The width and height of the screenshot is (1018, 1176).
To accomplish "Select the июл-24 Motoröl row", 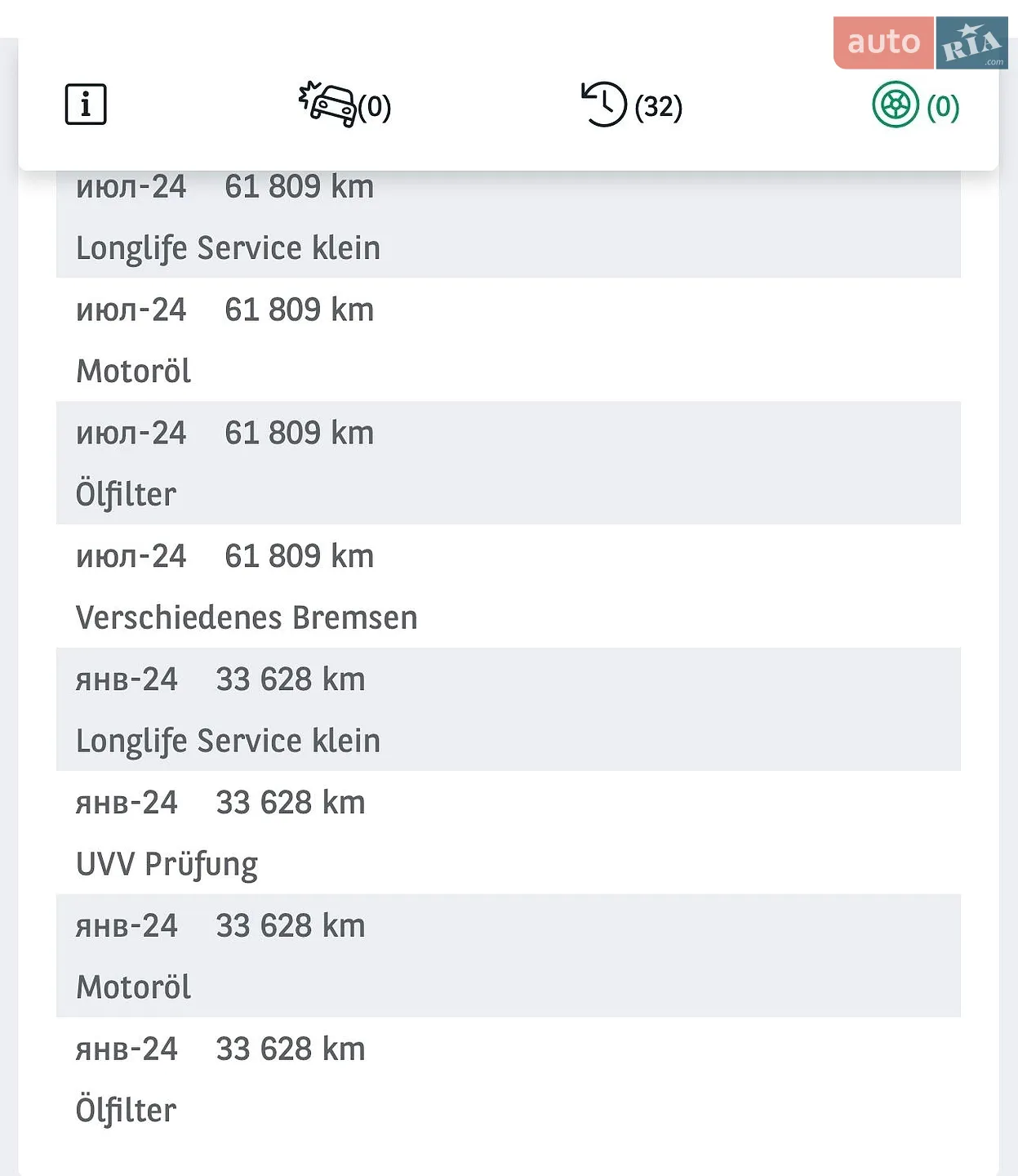I will tap(509, 340).
